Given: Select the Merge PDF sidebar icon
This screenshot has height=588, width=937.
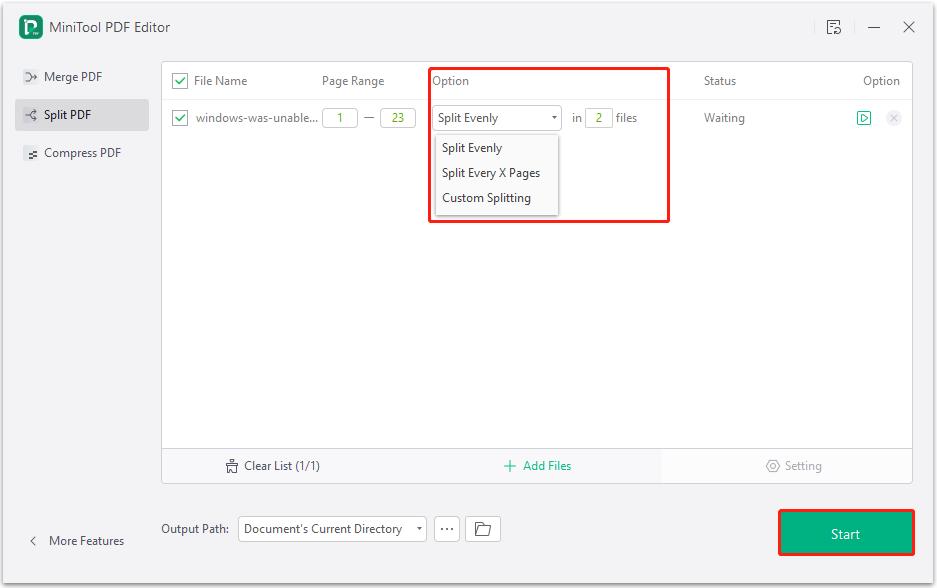Looking at the screenshot, I should coord(33,76).
